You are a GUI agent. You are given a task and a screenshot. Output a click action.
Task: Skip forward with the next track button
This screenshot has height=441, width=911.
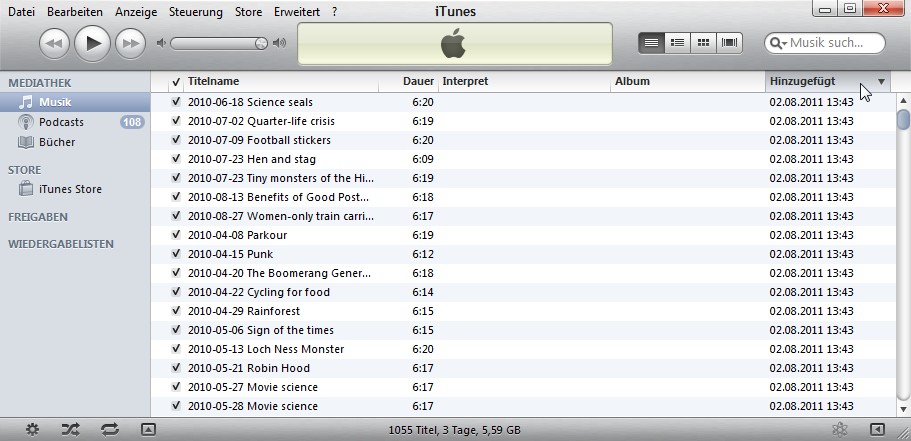[x=131, y=44]
